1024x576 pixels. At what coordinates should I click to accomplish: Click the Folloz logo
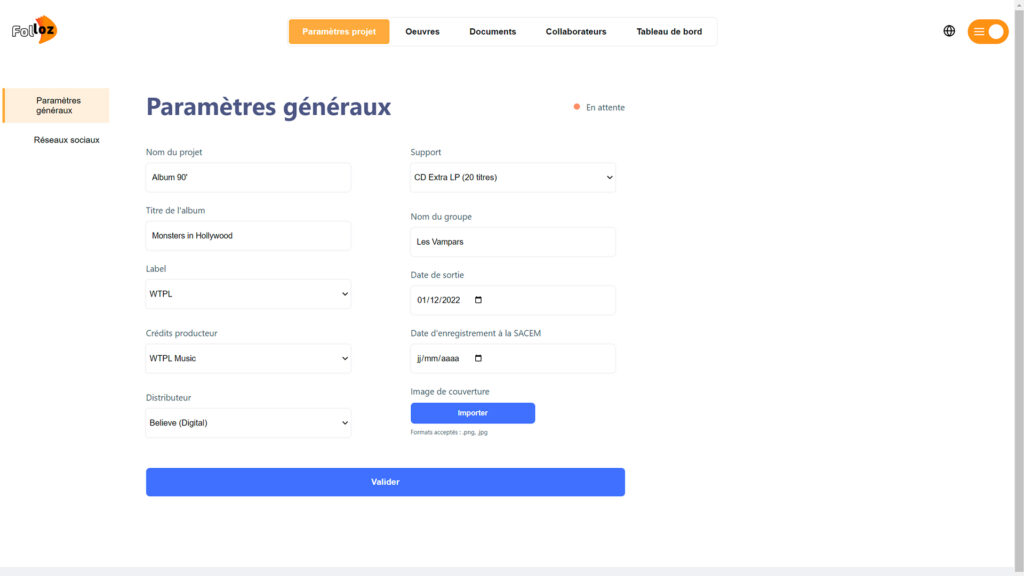pos(35,29)
